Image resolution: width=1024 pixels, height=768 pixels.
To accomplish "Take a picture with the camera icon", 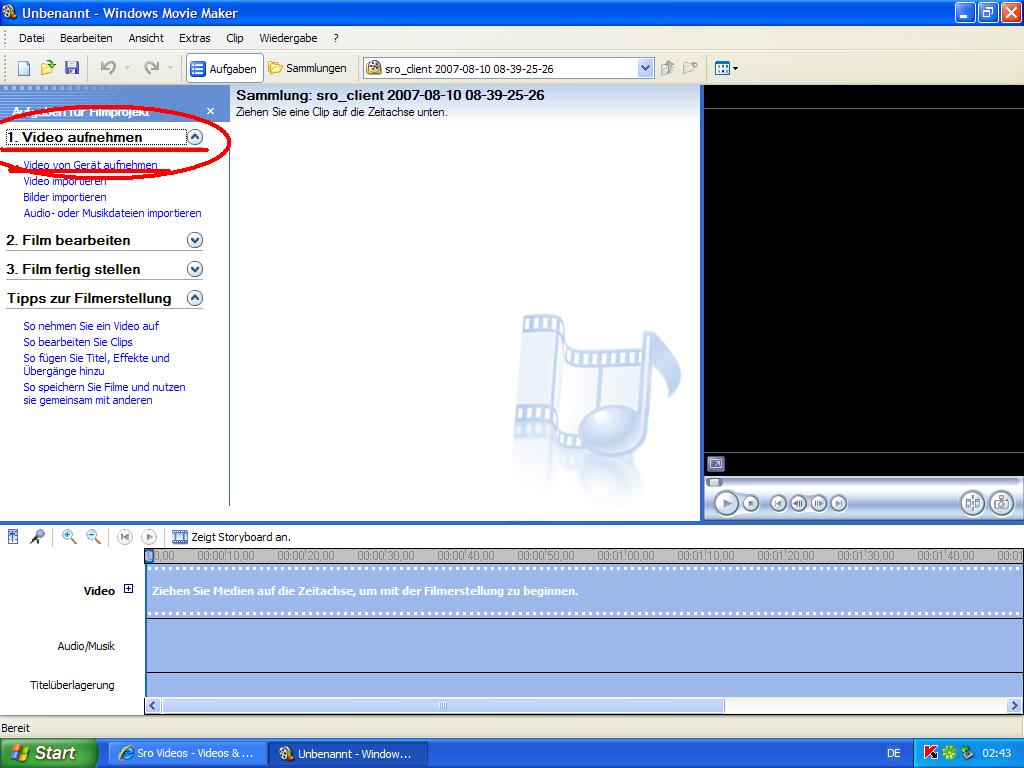I will (x=1001, y=503).
